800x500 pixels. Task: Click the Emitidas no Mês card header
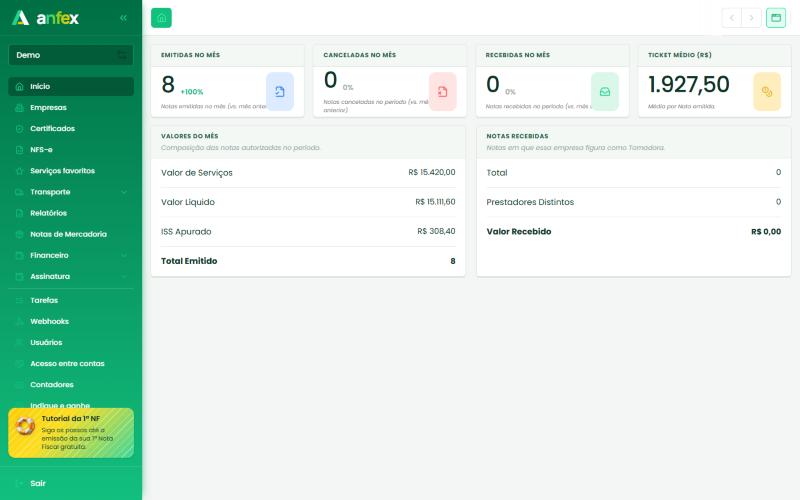(228, 55)
